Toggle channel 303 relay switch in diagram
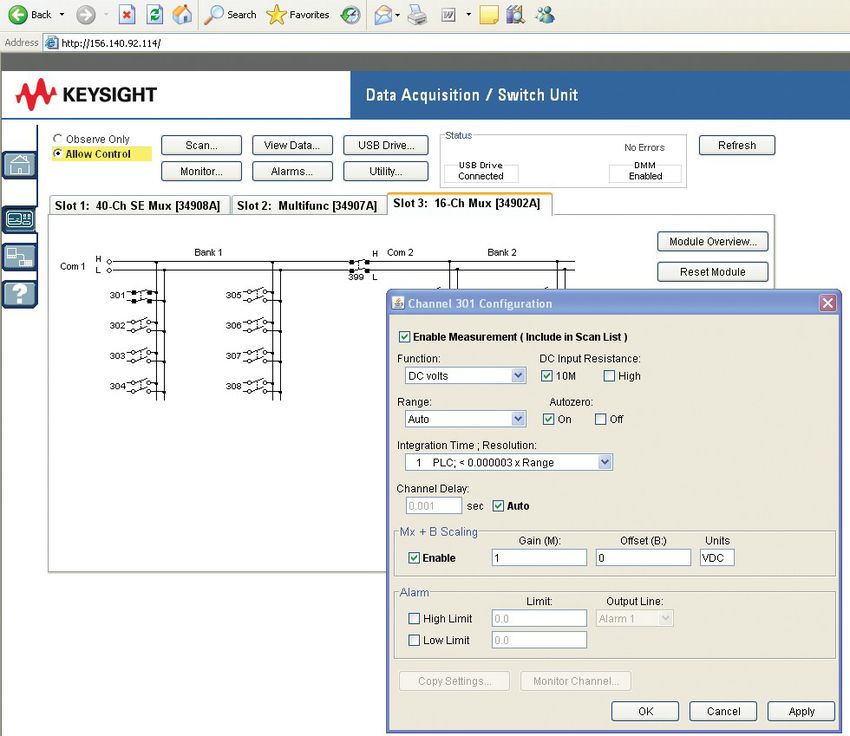The height and width of the screenshot is (736, 850). [x=143, y=356]
